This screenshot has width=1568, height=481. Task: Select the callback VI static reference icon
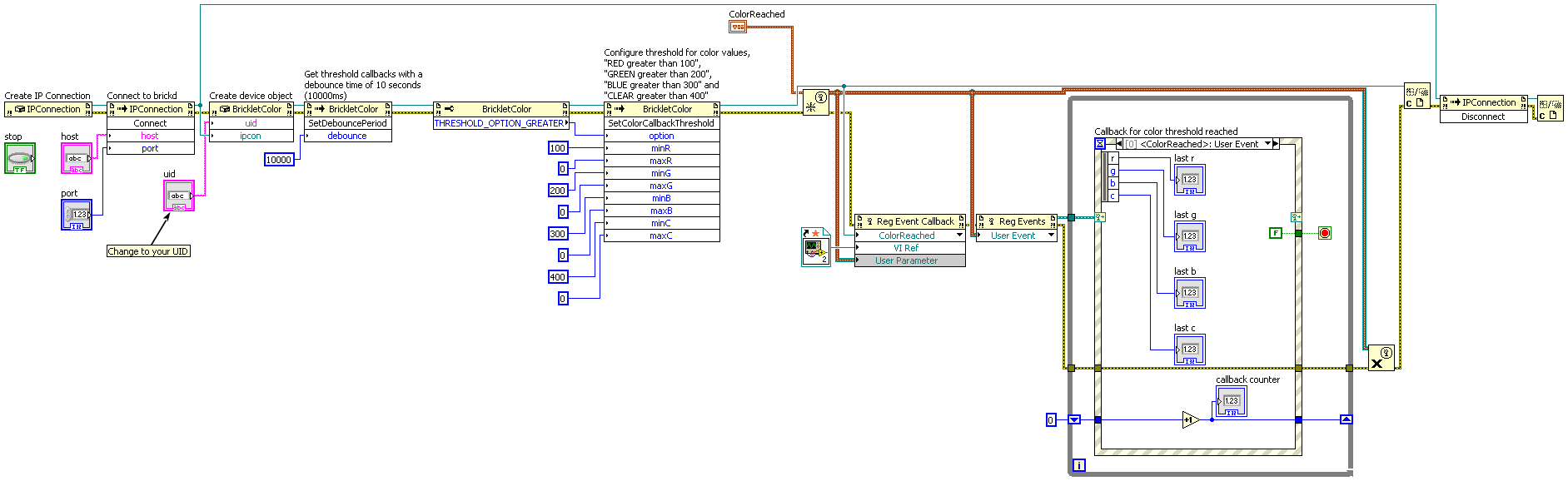816,247
